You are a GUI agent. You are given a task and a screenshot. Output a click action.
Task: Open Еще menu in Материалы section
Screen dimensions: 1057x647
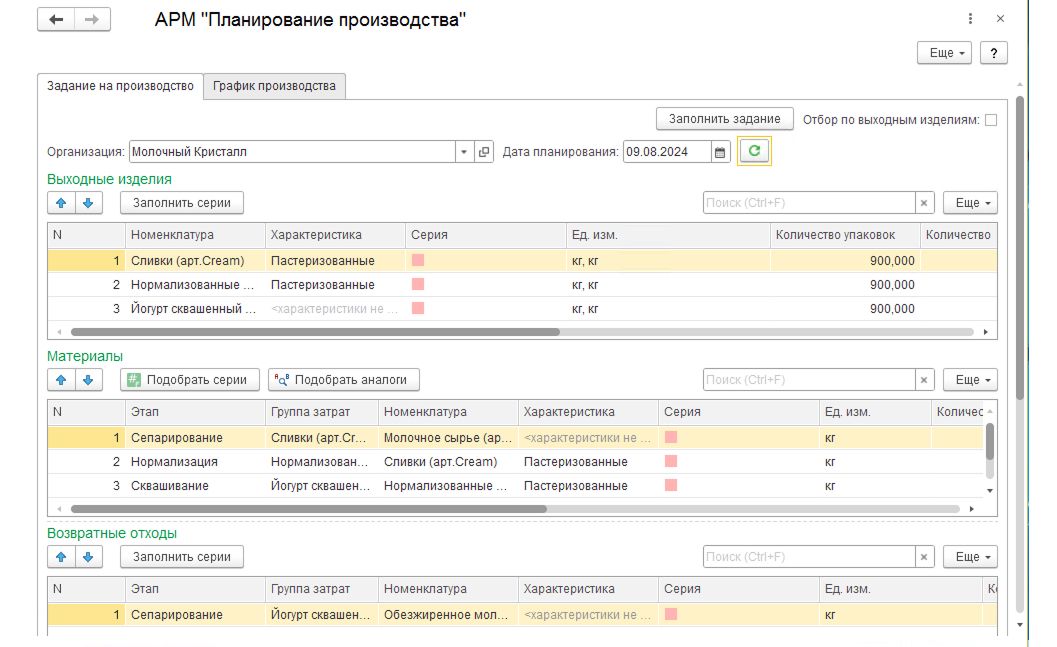[970, 379]
